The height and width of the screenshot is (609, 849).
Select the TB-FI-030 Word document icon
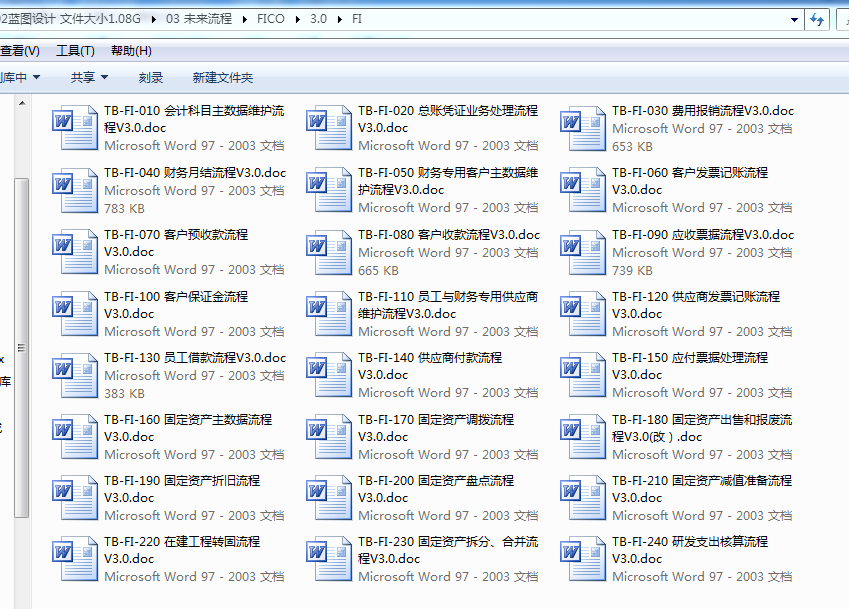tap(583, 128)
